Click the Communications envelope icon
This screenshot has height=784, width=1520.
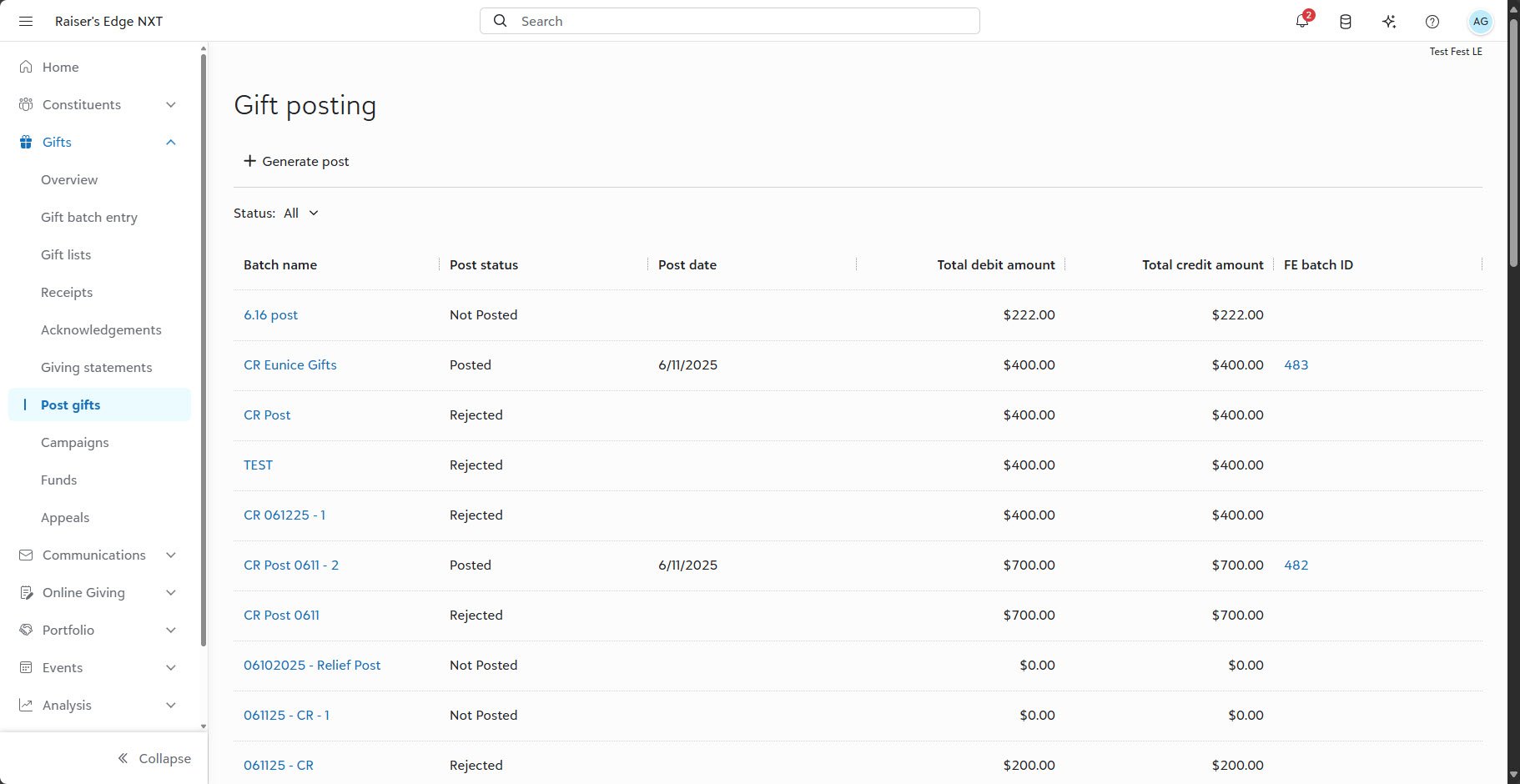pyautogui.click(x=26, y=555)
